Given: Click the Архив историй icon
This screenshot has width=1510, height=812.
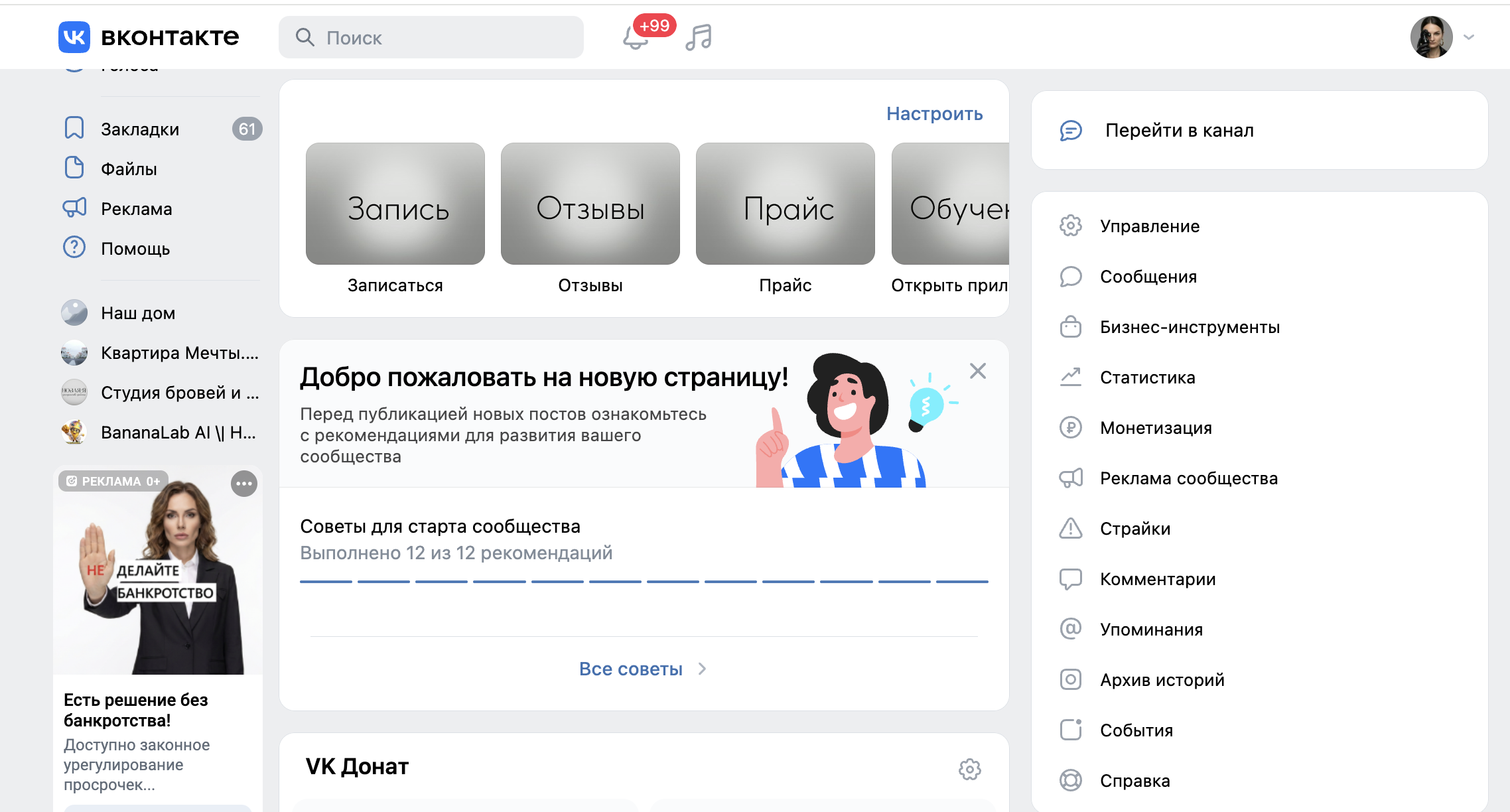Looking at the screenshot, I should (x=1071, y=679).
